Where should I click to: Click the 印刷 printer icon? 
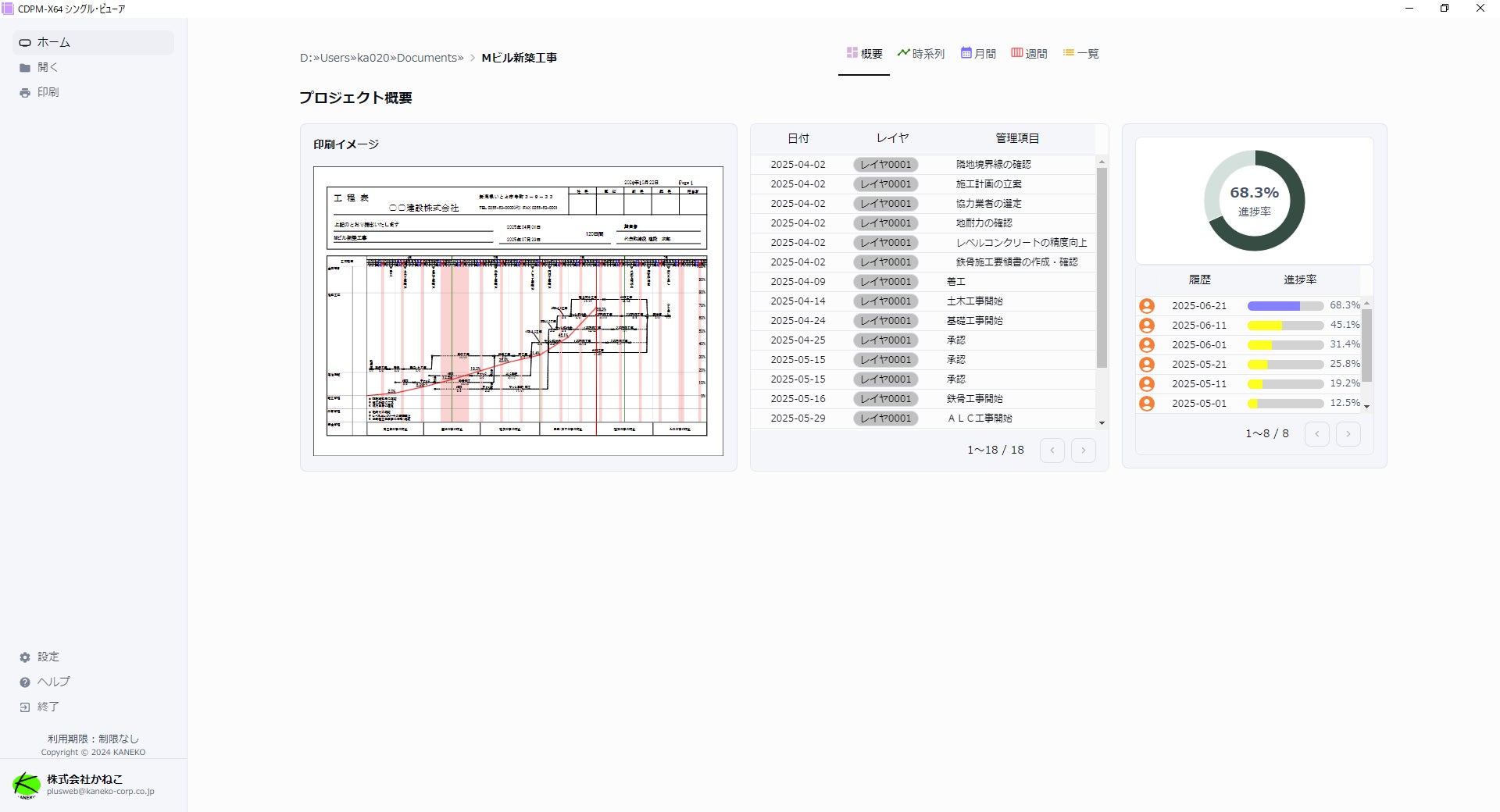pos(25,93)
